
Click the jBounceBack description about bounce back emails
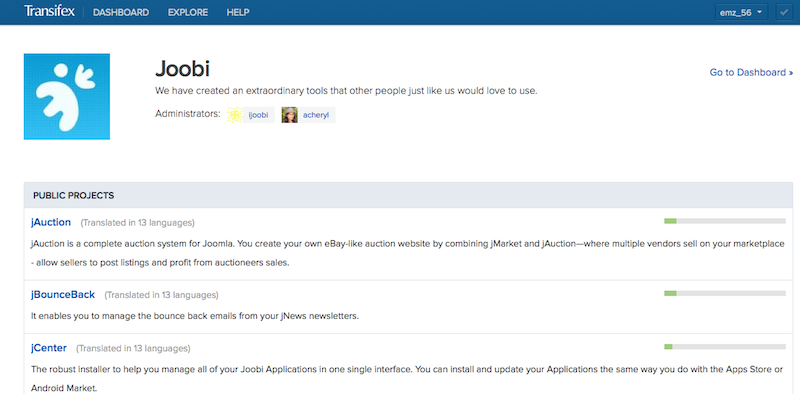point(195,316)
